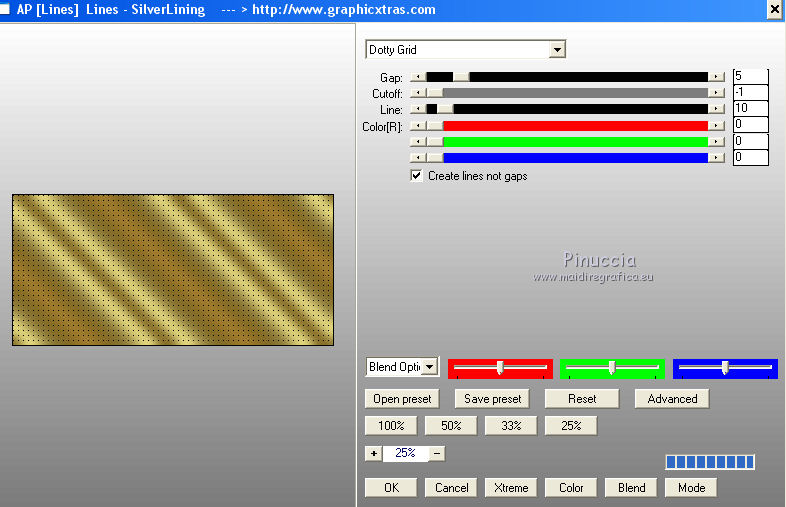Click the Line slider track
Image resolution: width=786 pixels, height=507 pixels.
click(566, 109)
